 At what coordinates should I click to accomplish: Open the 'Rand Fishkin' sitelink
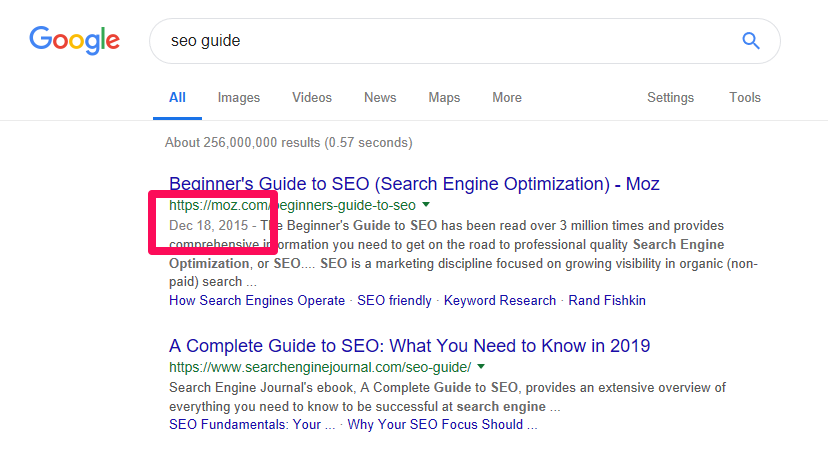click(607, 300)
